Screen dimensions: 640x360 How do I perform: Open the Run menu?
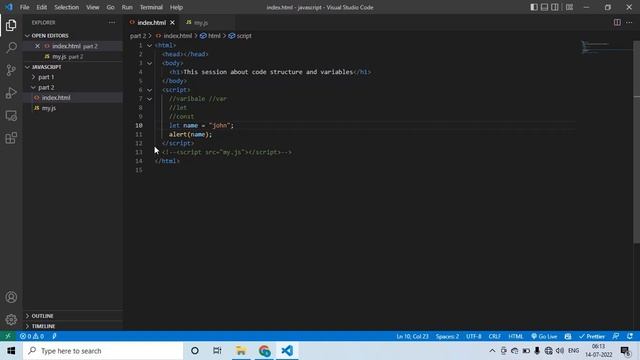click(x=127, y=7)
